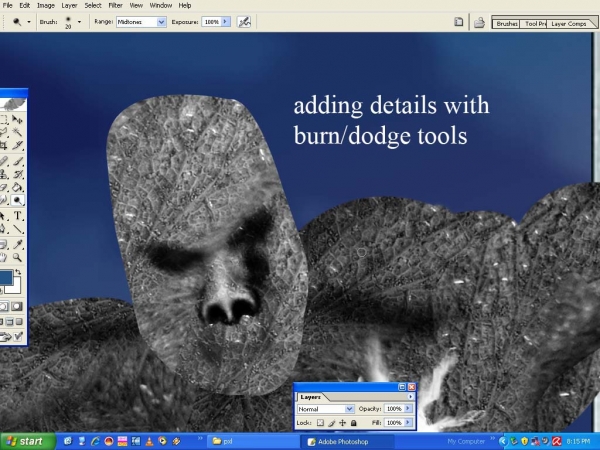Open the View menu
Viewport: 600px width, 450px height.
pos(136,5)
